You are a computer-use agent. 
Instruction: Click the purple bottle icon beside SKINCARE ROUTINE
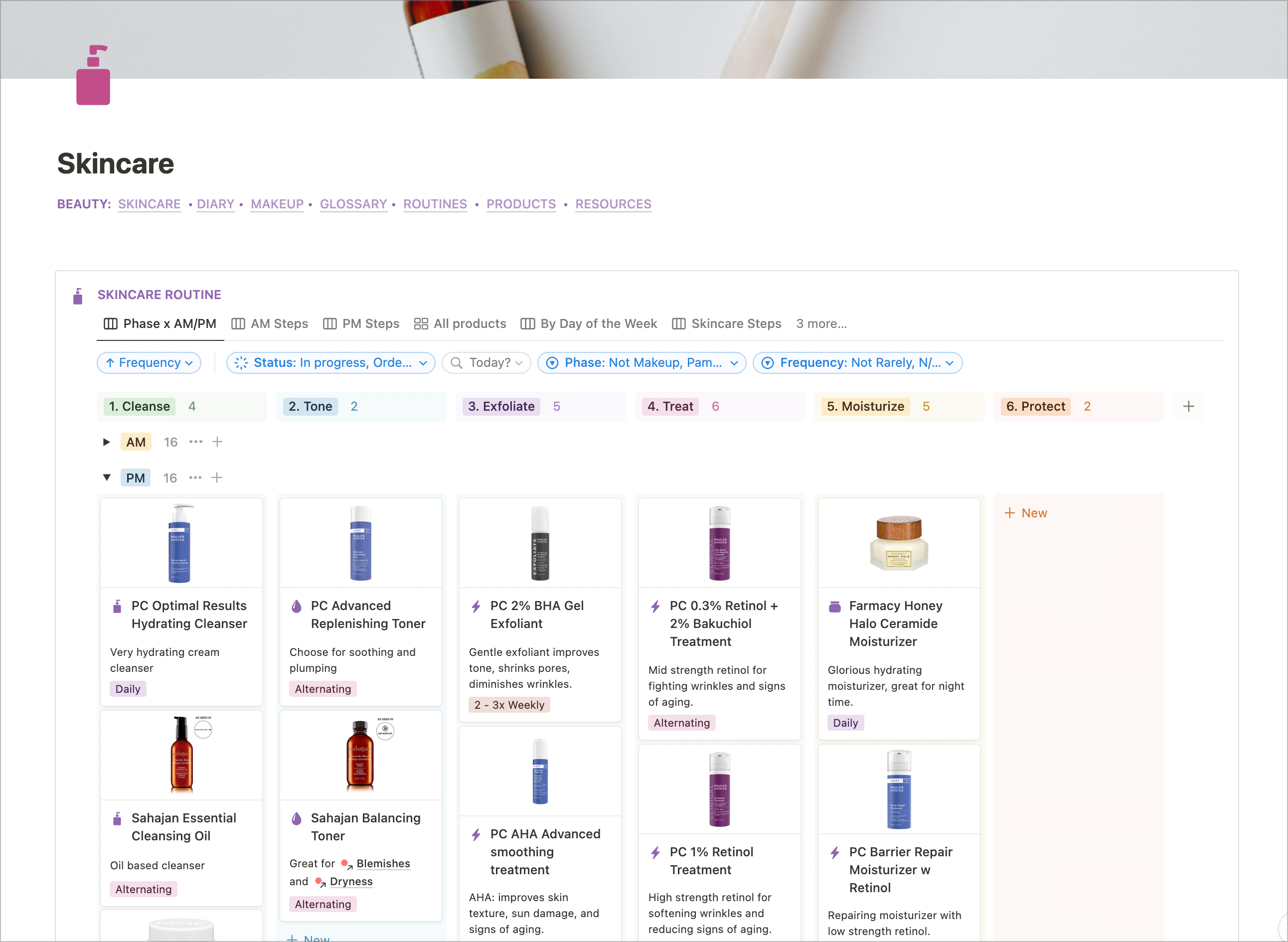[x=78, y=296]
